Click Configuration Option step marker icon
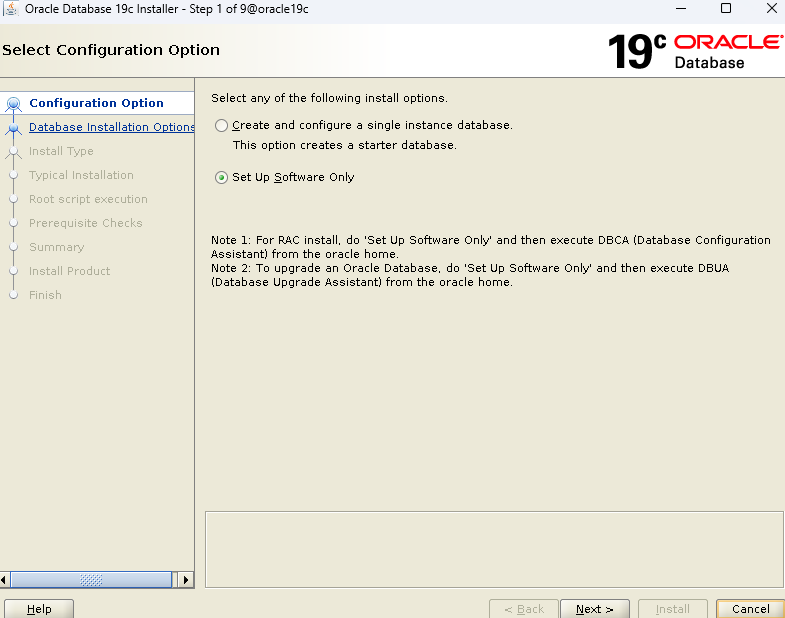Viewport: 785px width, 618px height. tap(14, 104)
